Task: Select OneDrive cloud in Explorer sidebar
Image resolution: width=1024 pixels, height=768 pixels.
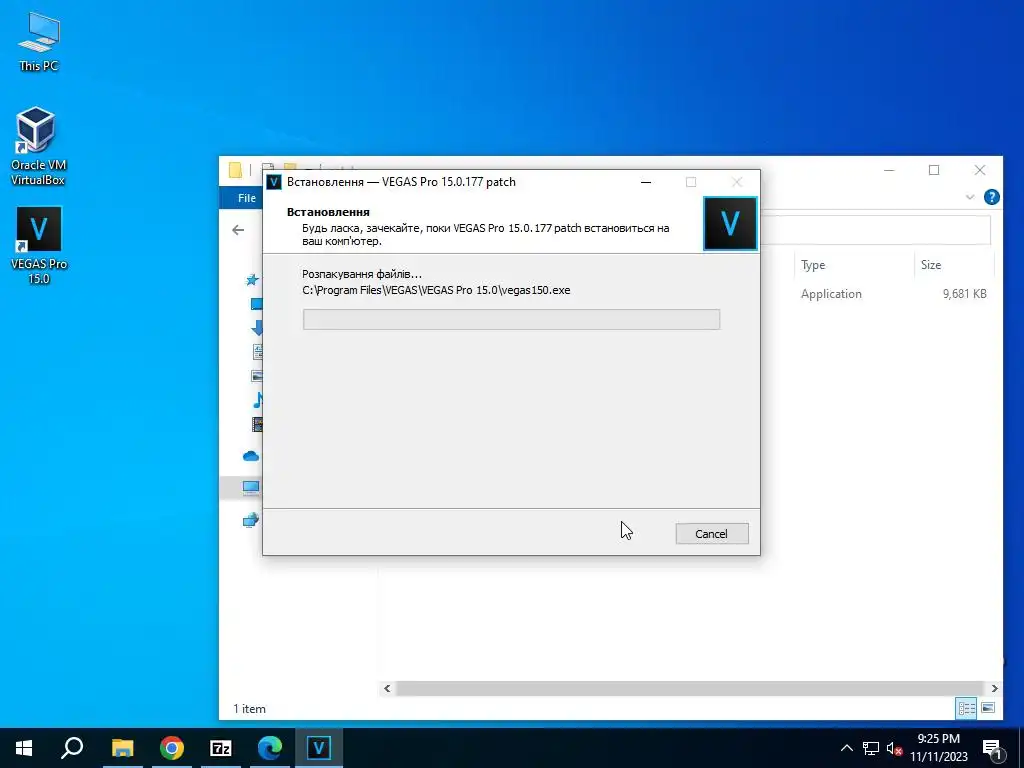Action: pyautogui.click(x=251, y=456)
